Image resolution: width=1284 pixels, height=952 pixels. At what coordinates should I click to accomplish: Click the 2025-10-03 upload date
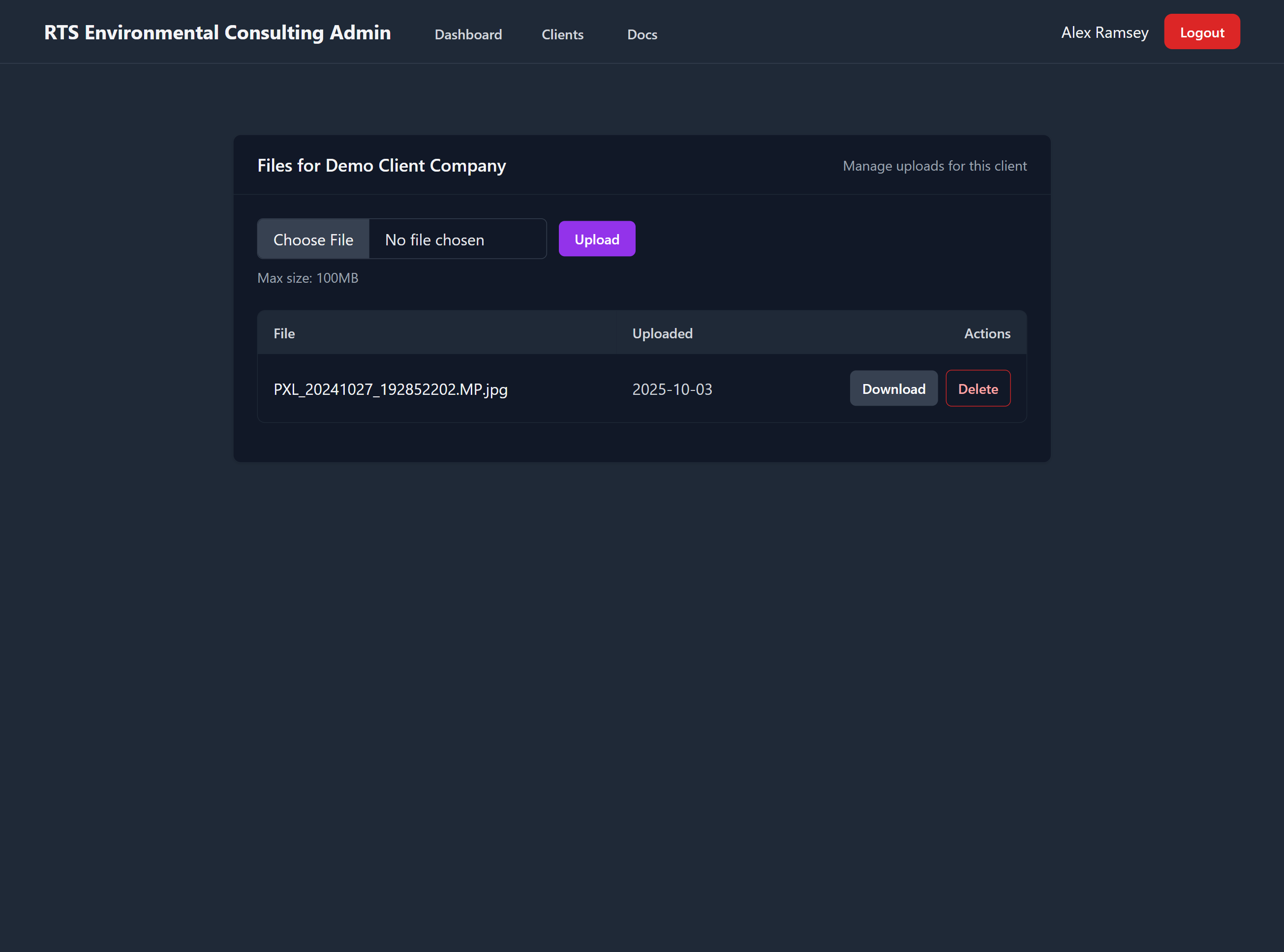(672, 389)
